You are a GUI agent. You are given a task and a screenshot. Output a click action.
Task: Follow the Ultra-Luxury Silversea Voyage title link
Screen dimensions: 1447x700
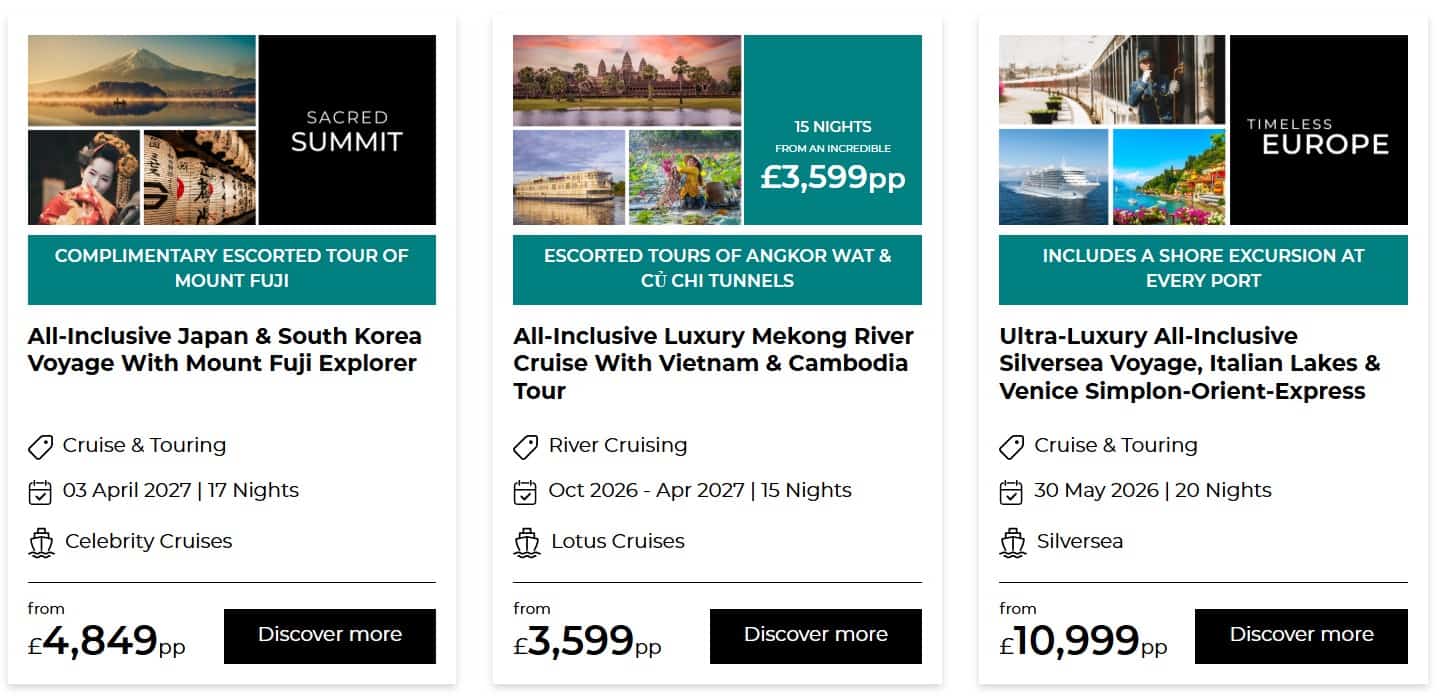[1189, 363]
